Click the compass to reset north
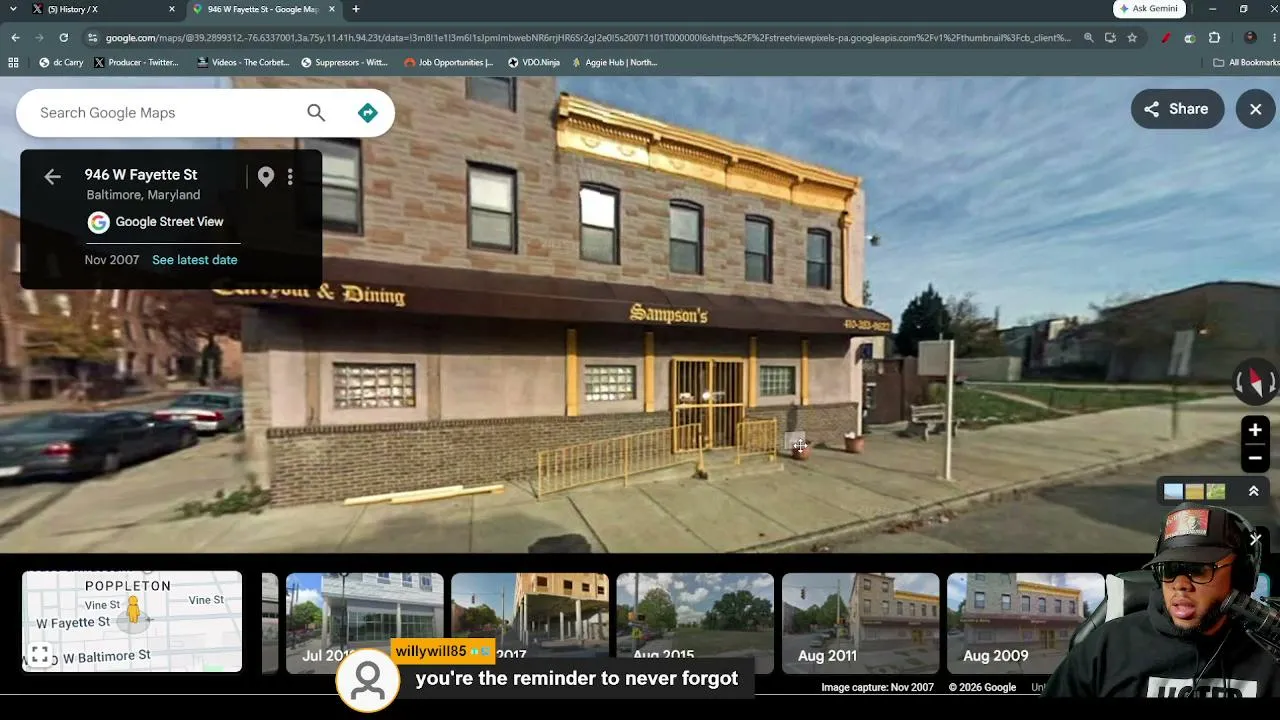Viewport: 1280px width, 720px height. [x=1256, y=381]
